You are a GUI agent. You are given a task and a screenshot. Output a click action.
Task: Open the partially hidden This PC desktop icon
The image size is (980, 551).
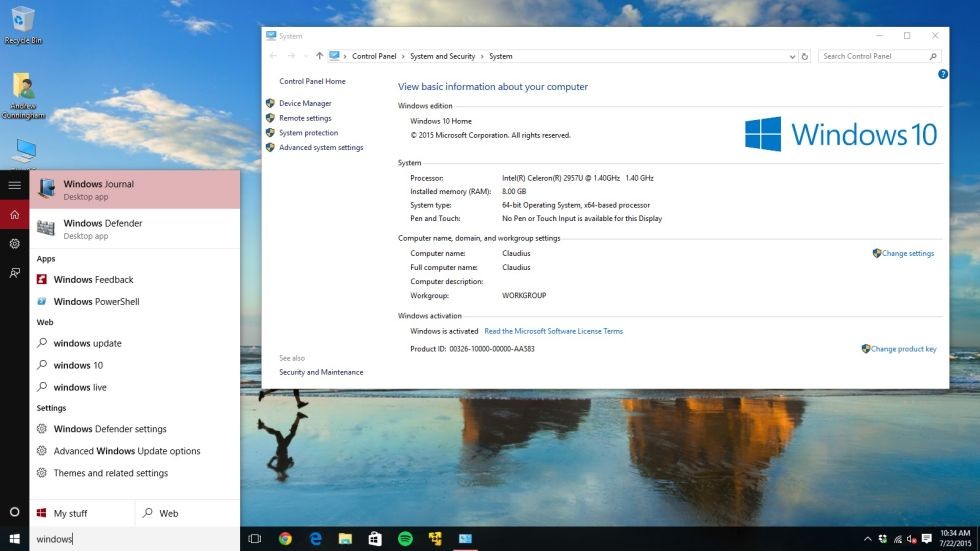24,154
